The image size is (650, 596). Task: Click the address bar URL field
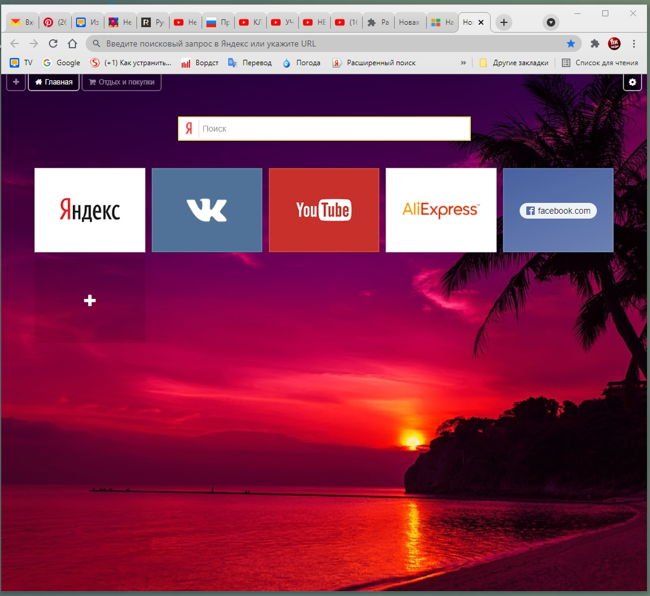tap(332, 44)
